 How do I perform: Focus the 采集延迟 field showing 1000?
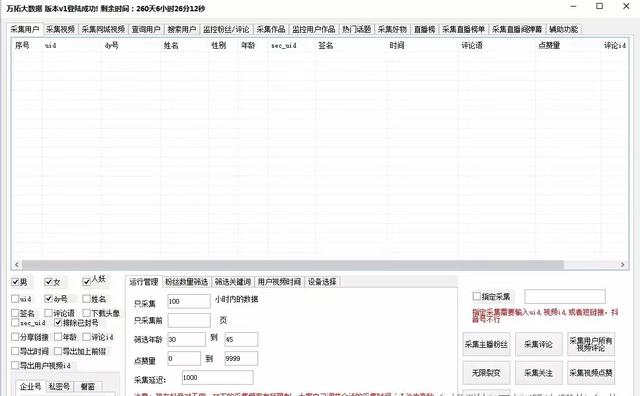coord(218,378)
